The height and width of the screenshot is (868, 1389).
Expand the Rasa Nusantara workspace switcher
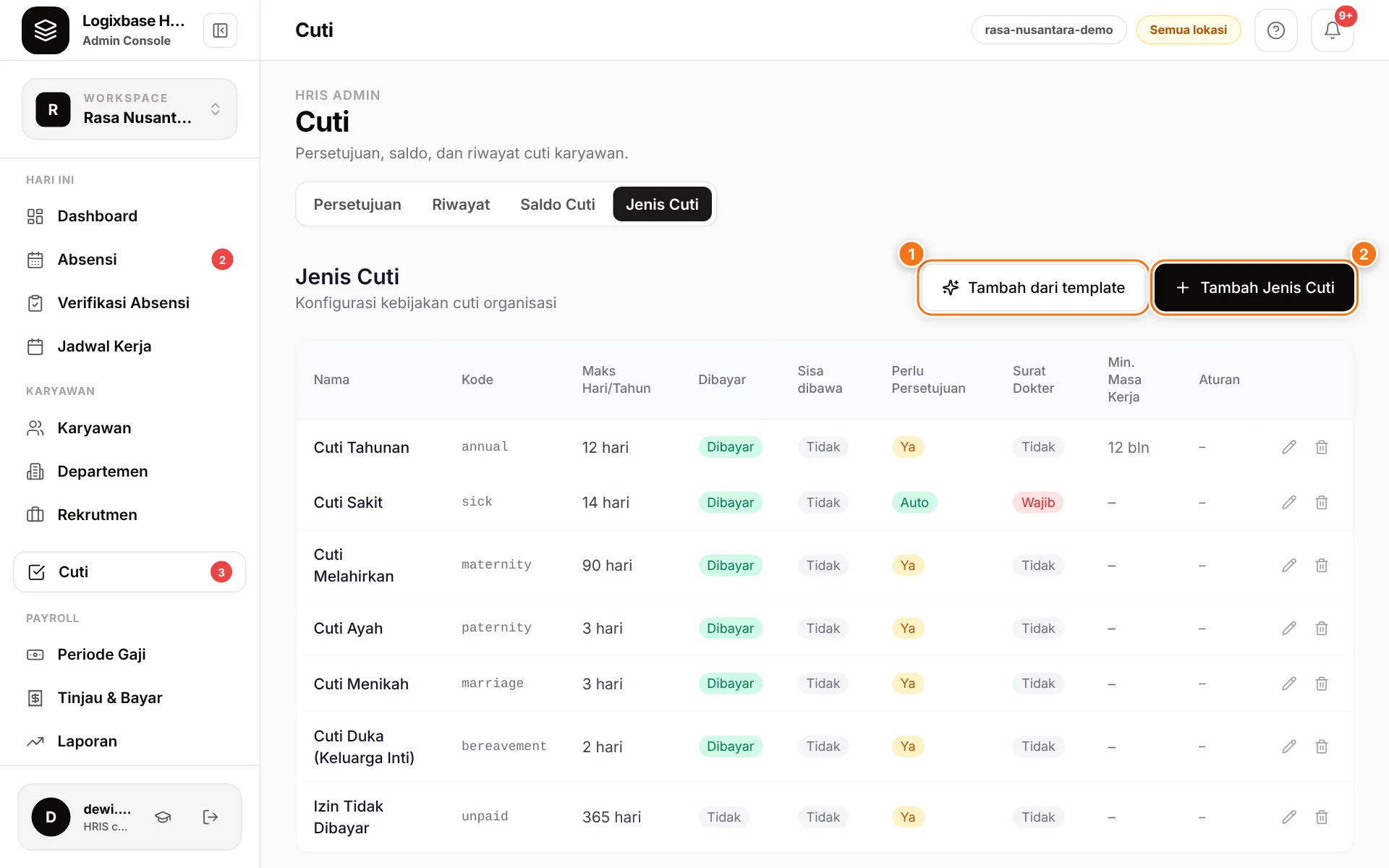129,109
